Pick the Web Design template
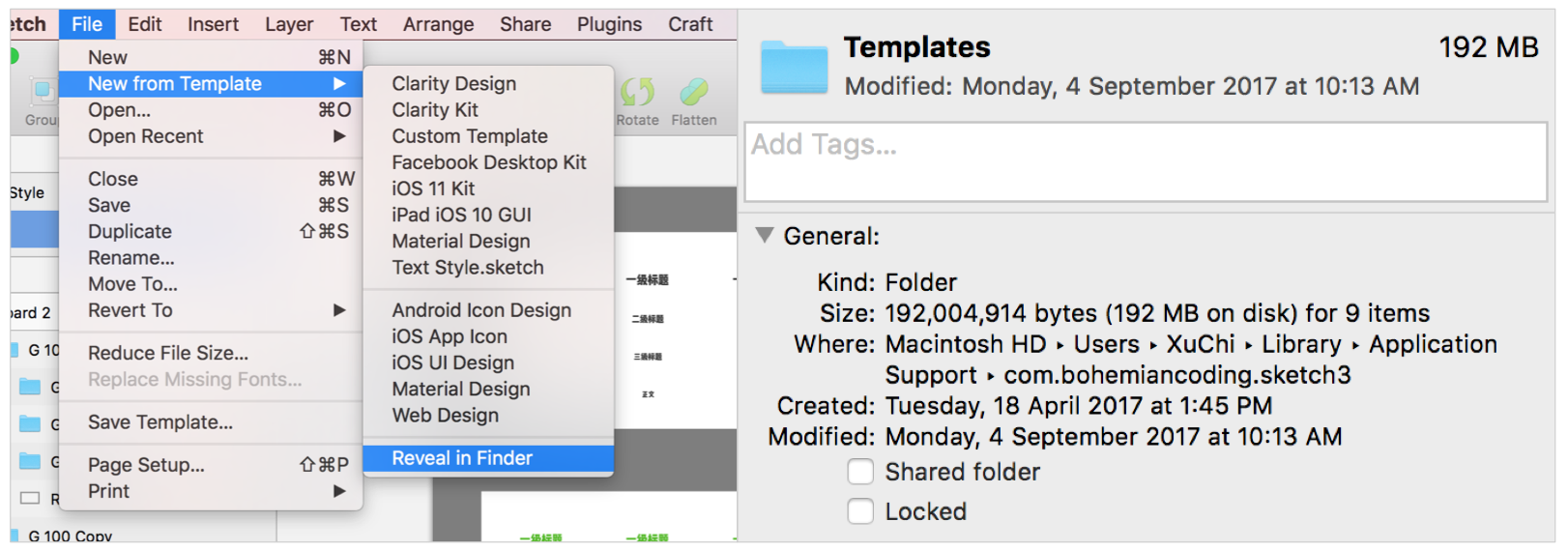Screen dimensions: 1568x551 click(x=446, y=416)
